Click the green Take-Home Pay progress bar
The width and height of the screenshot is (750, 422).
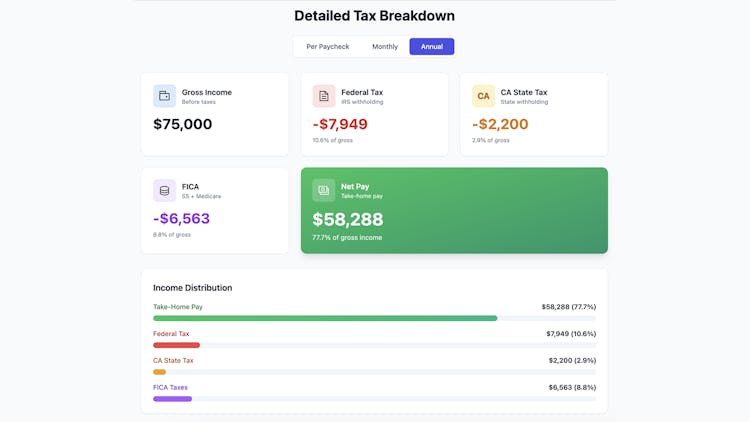325,319
